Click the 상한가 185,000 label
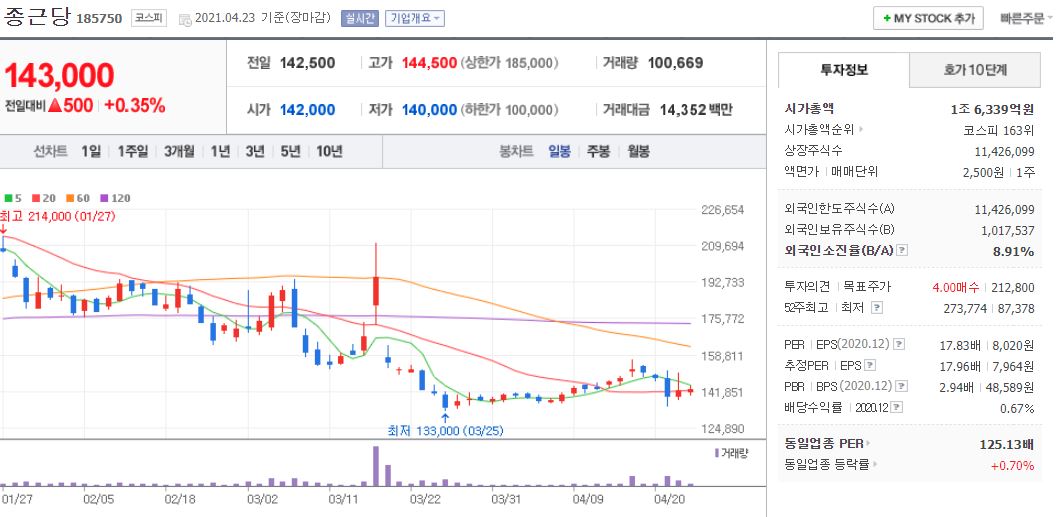1059x517 pixels. [509, 64]
